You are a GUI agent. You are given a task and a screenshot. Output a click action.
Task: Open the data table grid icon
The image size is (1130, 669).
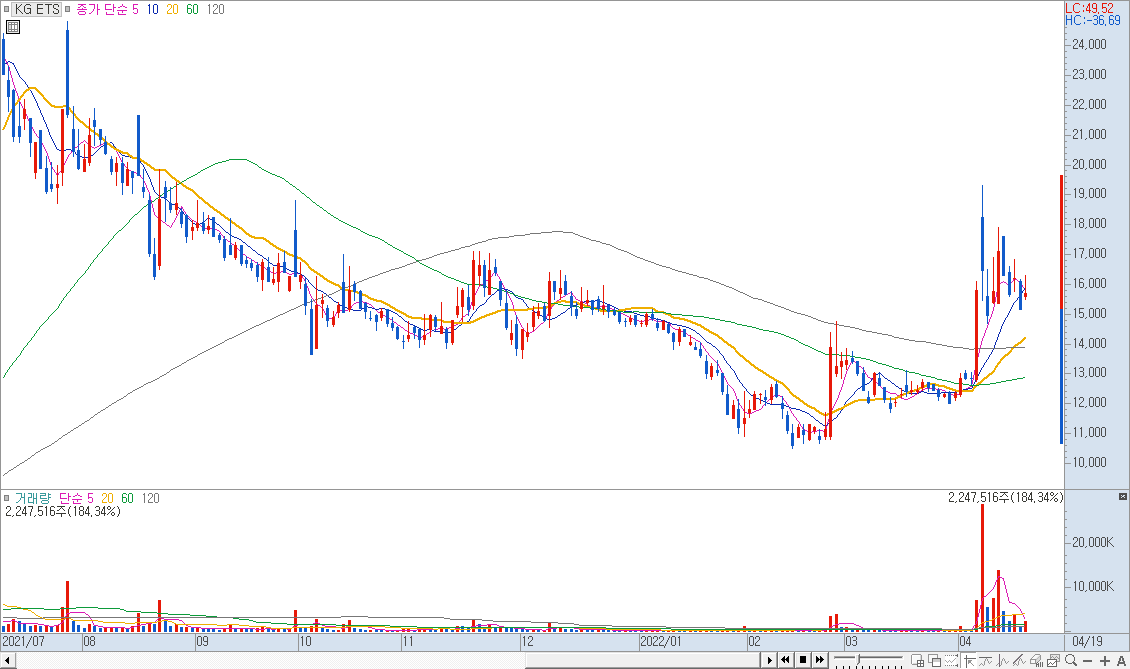click(12, 27)
